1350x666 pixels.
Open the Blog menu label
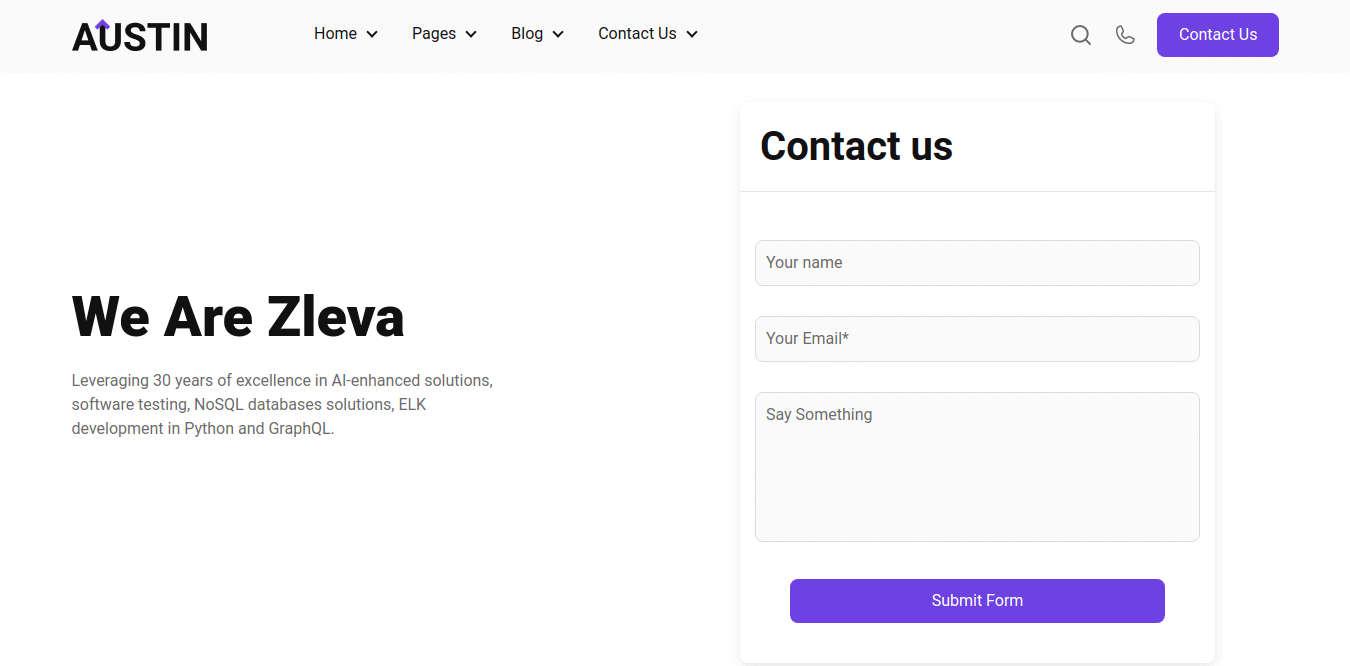(527, 34)
